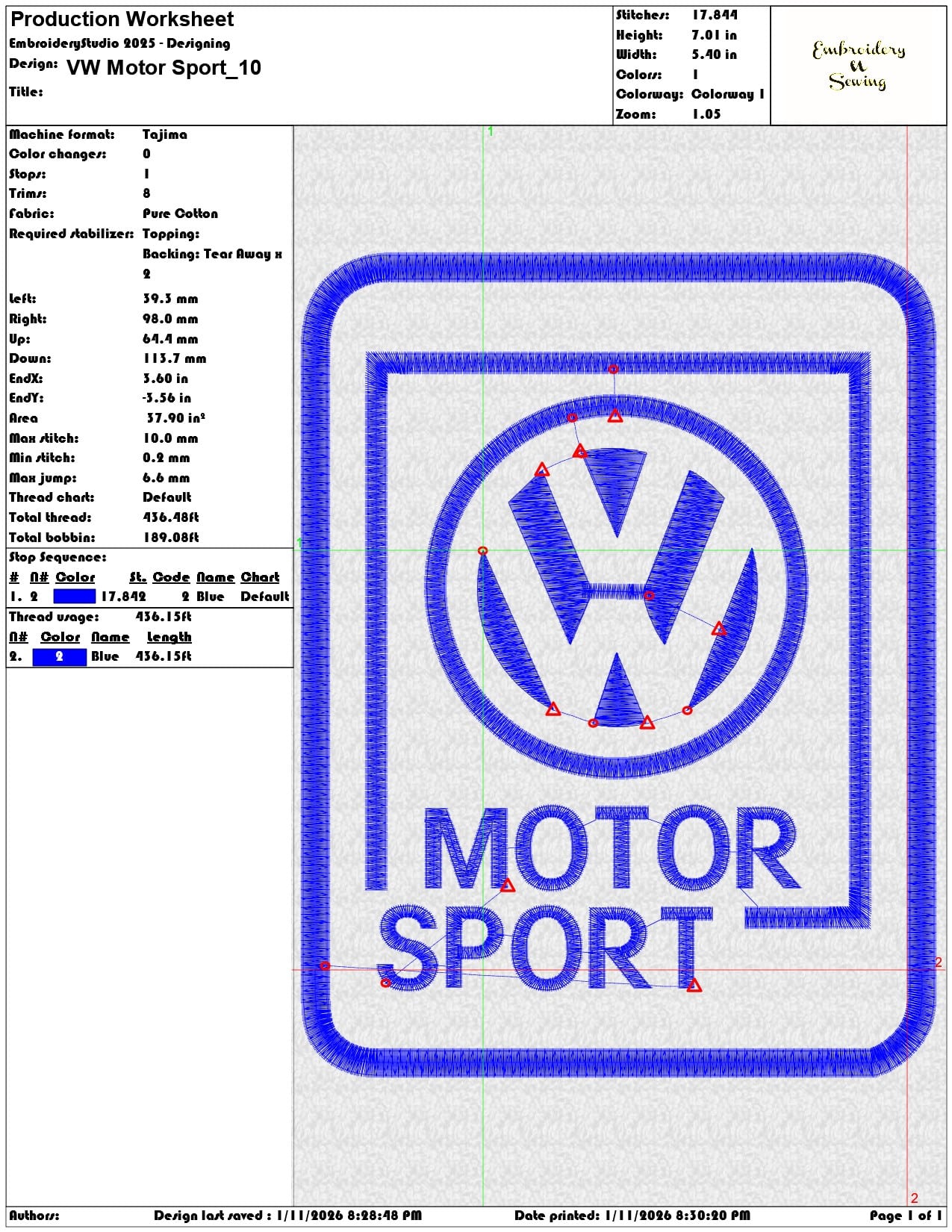Click the "Length" column header under Thread usage

(x=169, y=637)
